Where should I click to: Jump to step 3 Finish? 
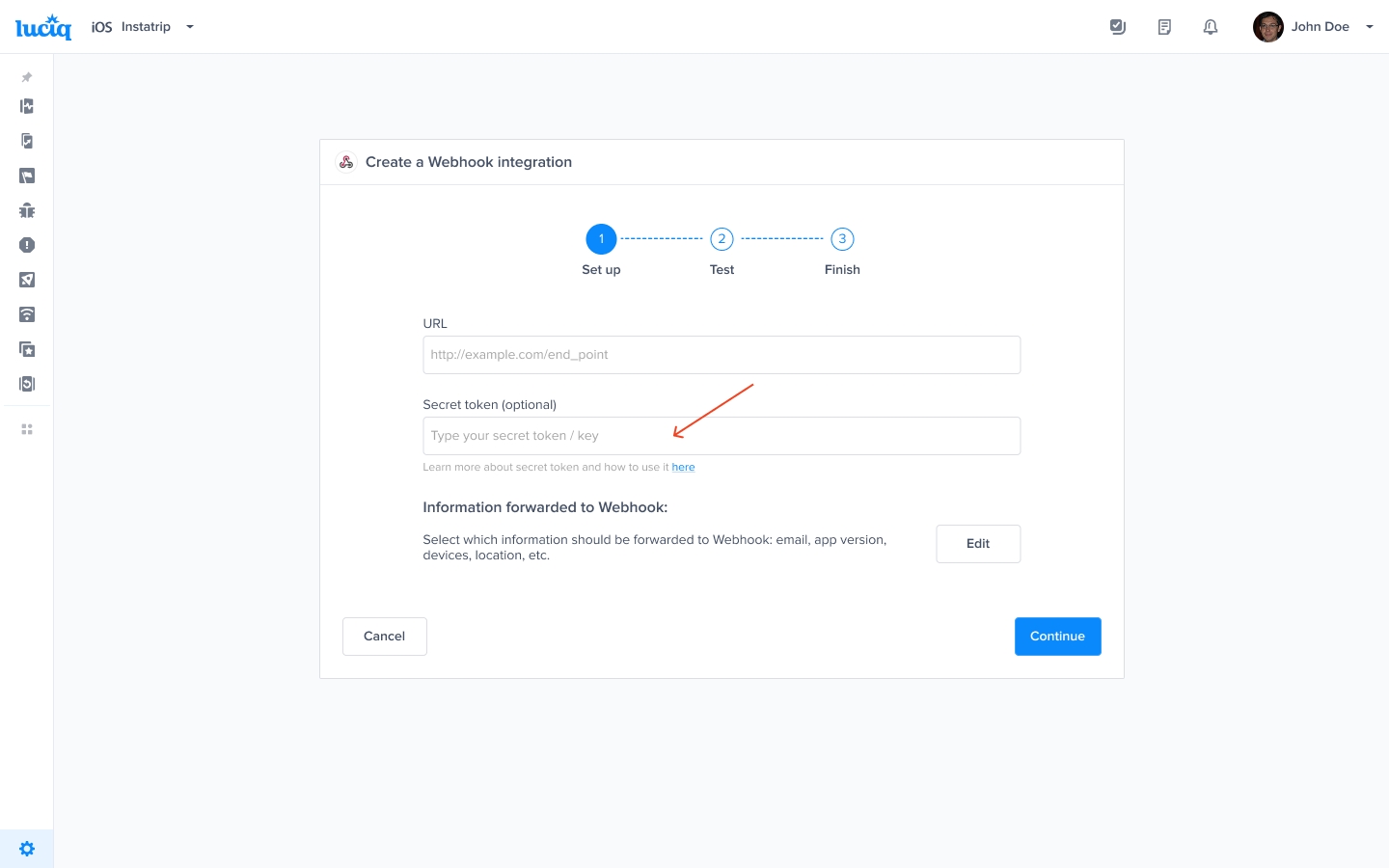(842, 239)
